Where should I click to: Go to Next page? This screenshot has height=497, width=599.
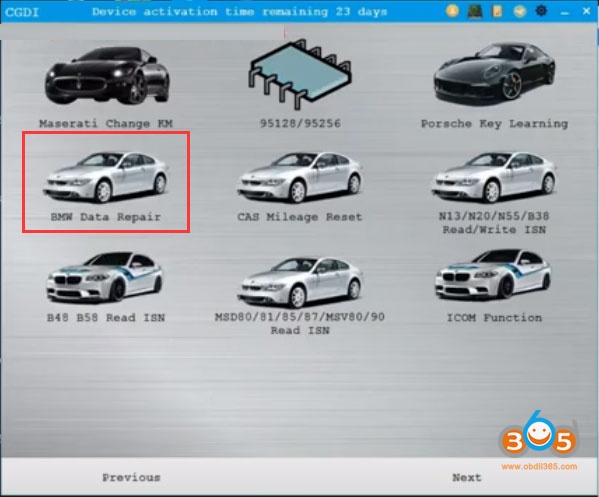467,478
